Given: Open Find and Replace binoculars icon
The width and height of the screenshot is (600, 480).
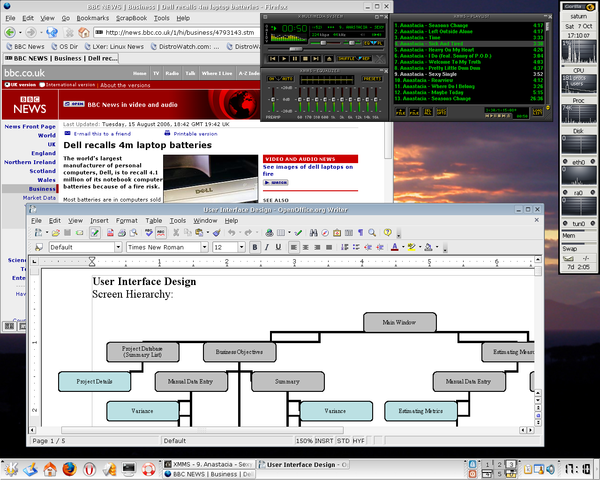Looking at the screenshot, I should point(314,232).
